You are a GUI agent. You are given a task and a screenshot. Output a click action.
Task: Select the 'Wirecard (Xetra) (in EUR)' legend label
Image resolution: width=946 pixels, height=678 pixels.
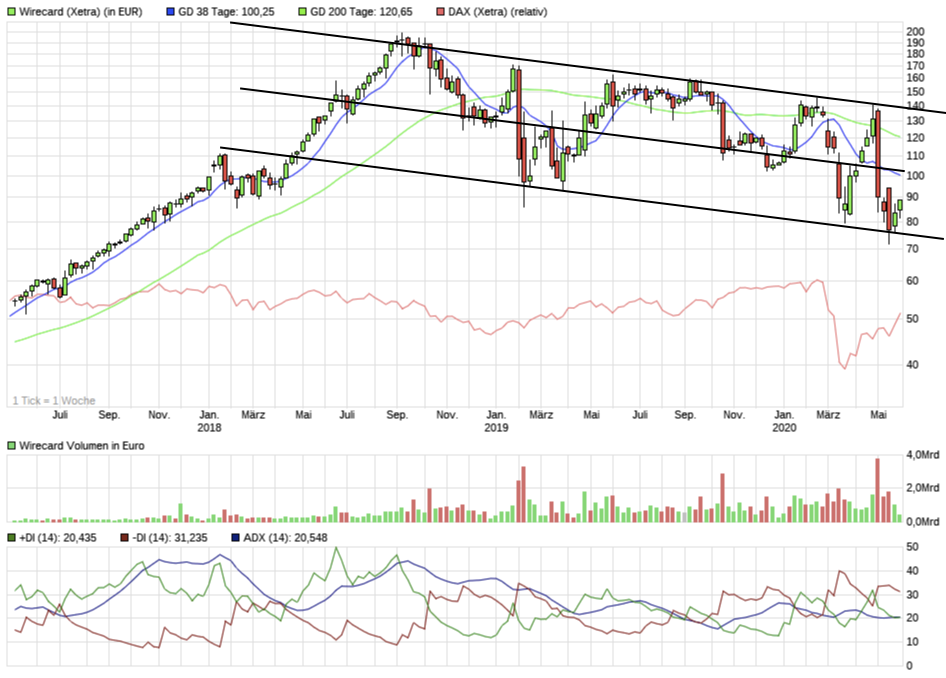pyautogui.click(x=81, y=11)
